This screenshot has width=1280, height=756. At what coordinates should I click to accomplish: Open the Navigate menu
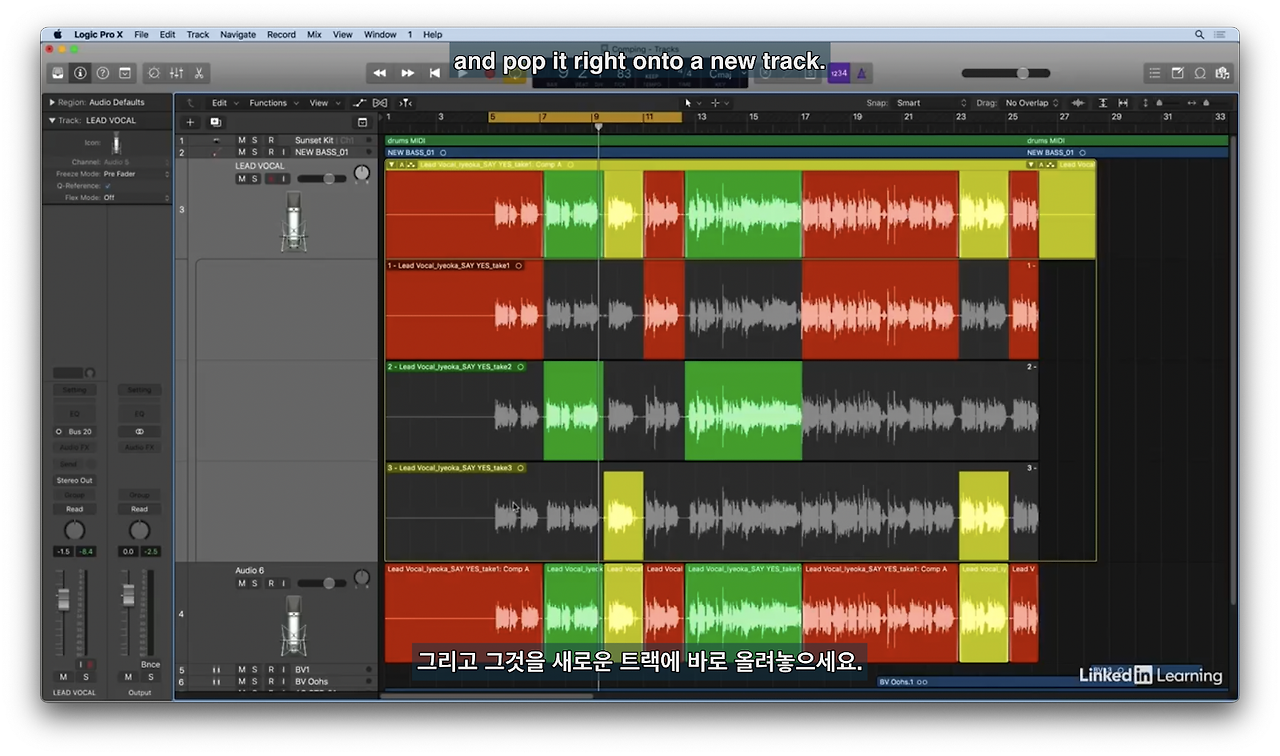pyautogui.click(x=238, y=34)
